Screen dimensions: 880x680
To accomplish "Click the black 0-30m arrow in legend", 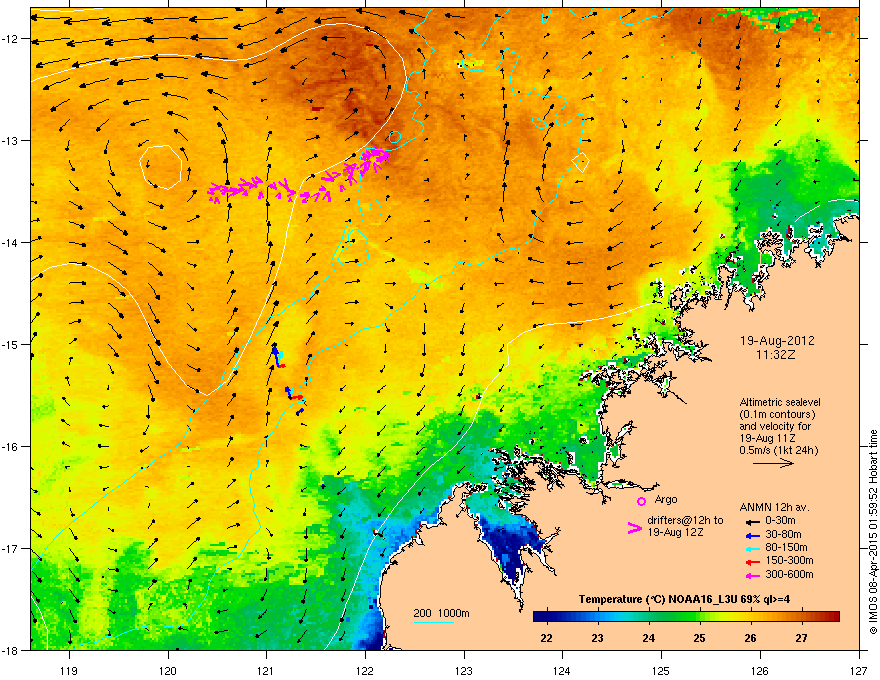I will coord(752,521).
